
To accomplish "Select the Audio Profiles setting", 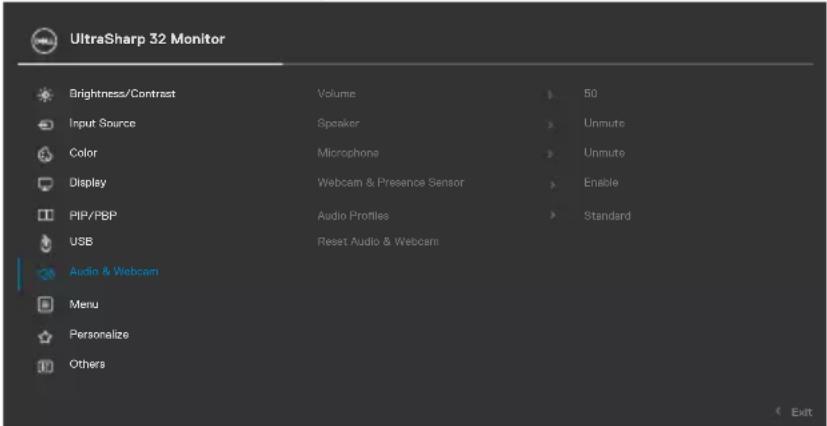I will pyautogui.click(x=353, y=216).
